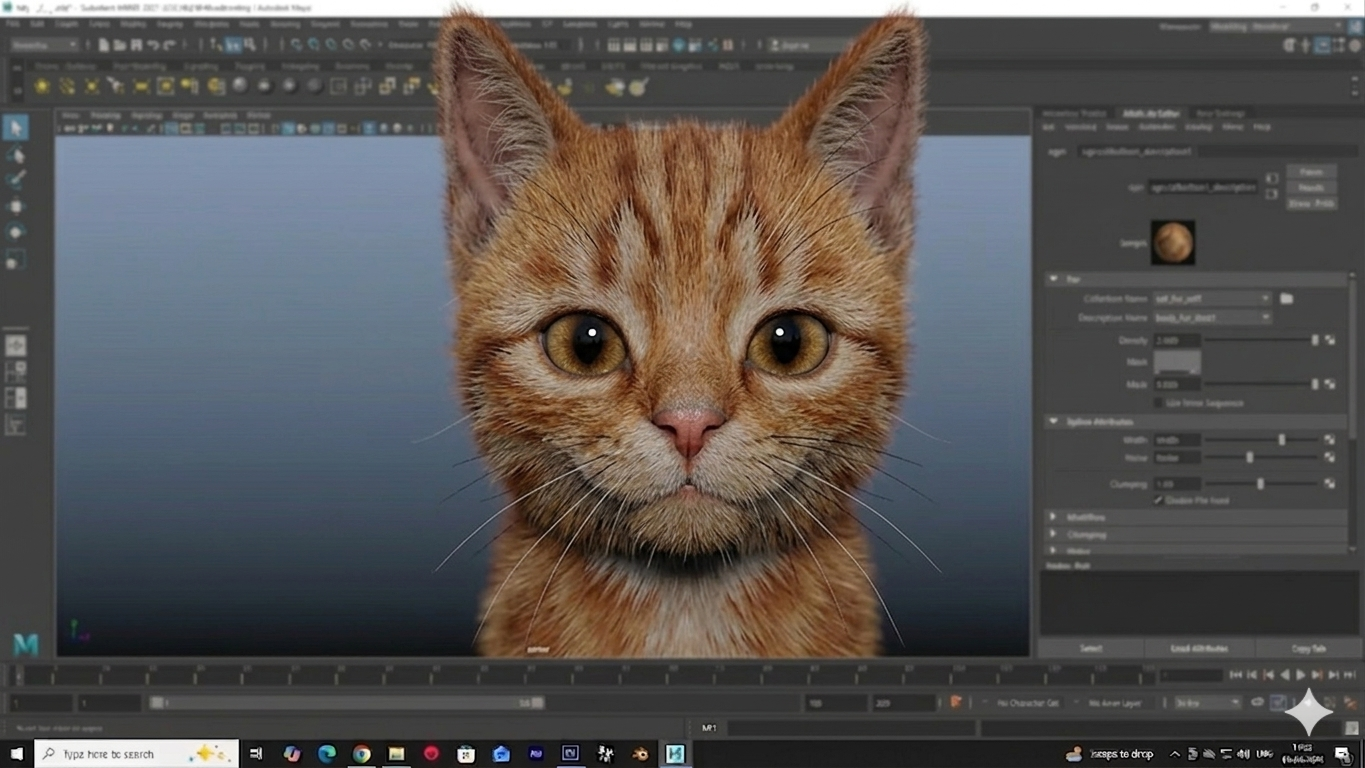The width and height of the screenshot is (1365, 768).
Task: Toggle the checkbox beneath the Clumping slider
Action: click(x=1158, y=499)
